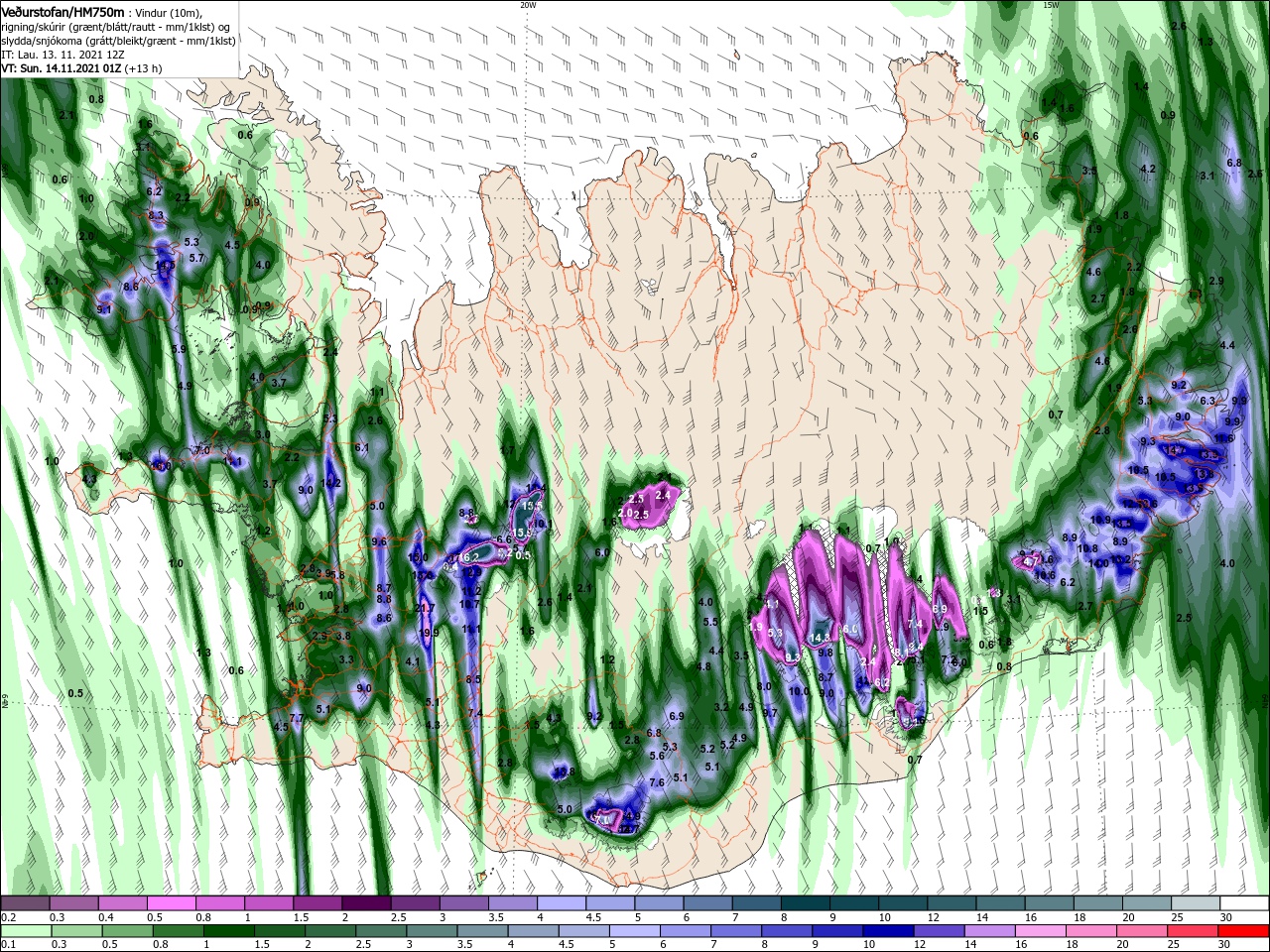
Task: Click the 12.8 value near the south coast
Action: point(565,772)
